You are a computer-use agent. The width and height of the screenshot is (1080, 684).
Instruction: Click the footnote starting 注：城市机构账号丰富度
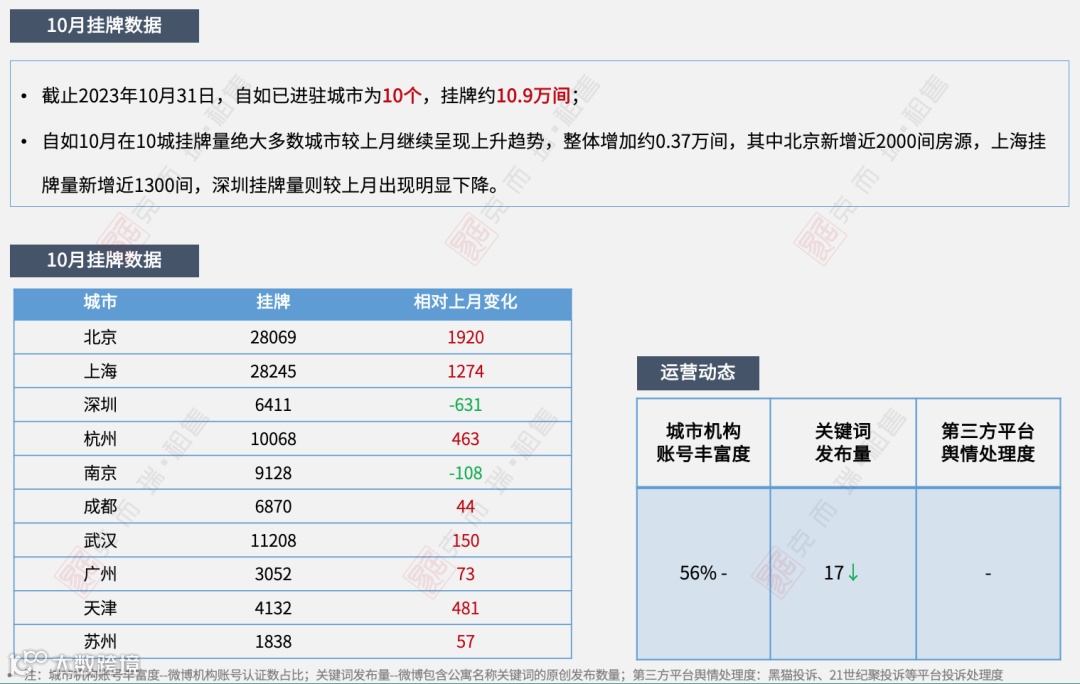pyautogui.click(x=514, y=675)
